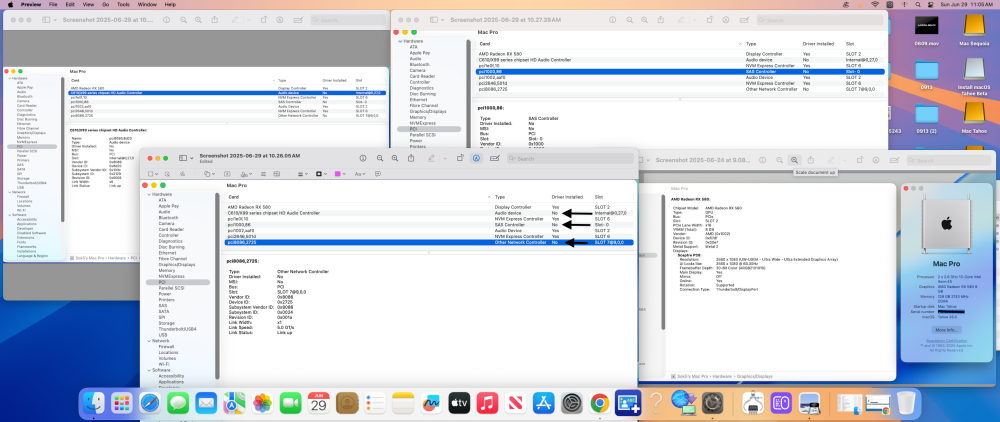This screenshot has height=422, width=1000.
Task: Open highlight color dropdown arrow in front window
Action: pyautogui.click(x=445, y=158)
